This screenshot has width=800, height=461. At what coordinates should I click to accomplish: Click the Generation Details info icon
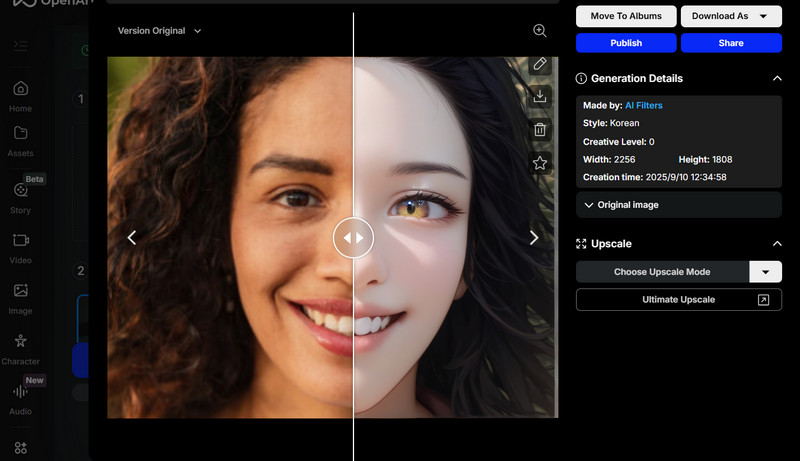pos(581,79)
